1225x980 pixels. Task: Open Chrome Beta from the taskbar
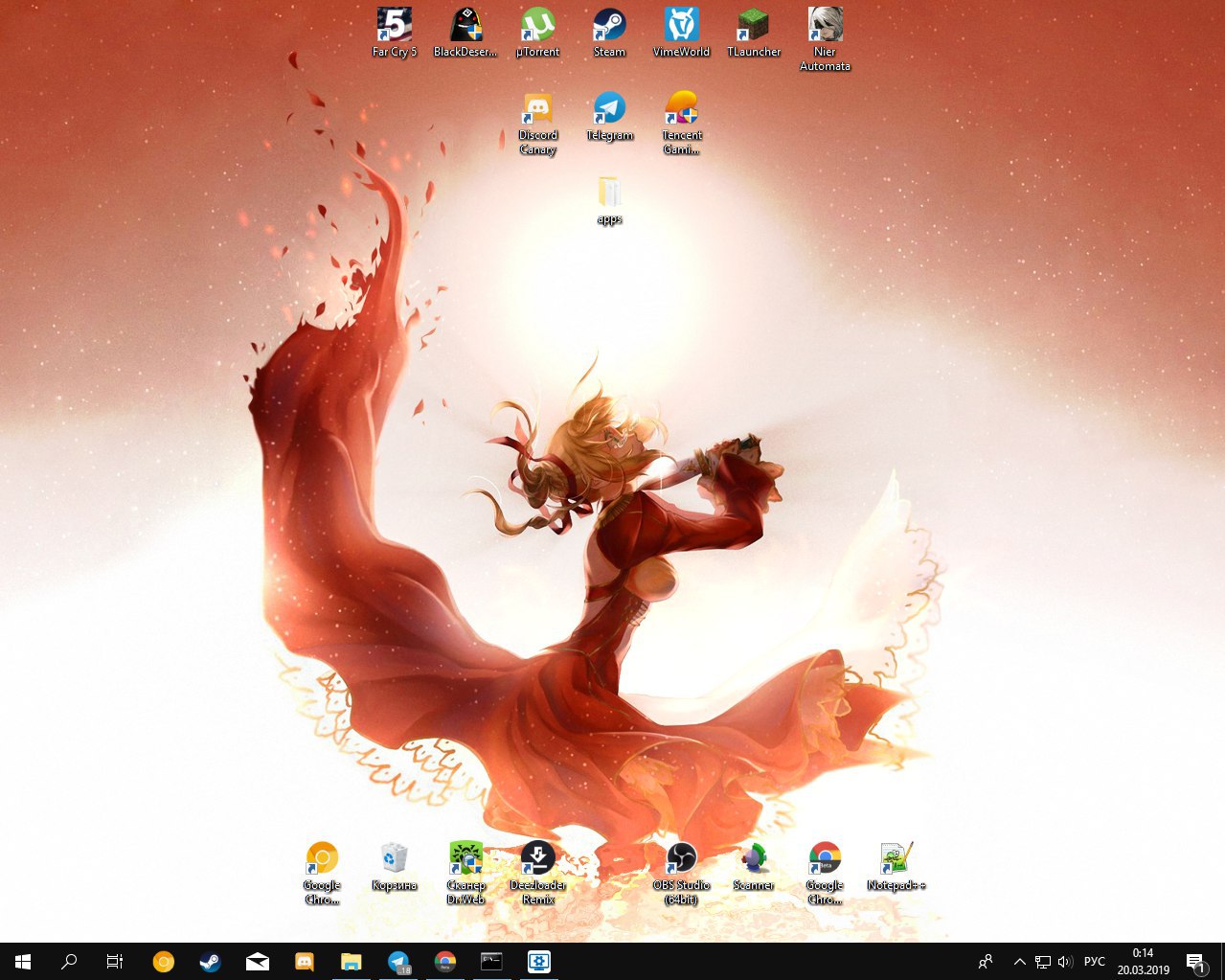[x=444, y=962]
